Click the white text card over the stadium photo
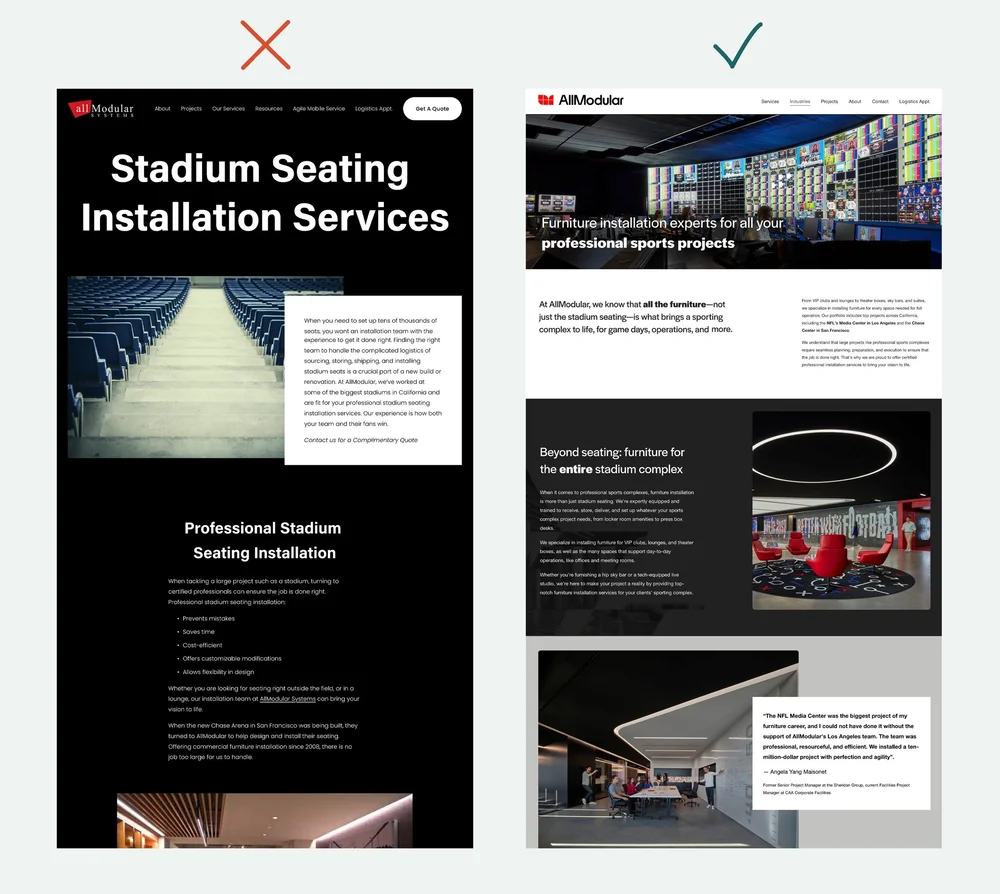 (373, 380)
